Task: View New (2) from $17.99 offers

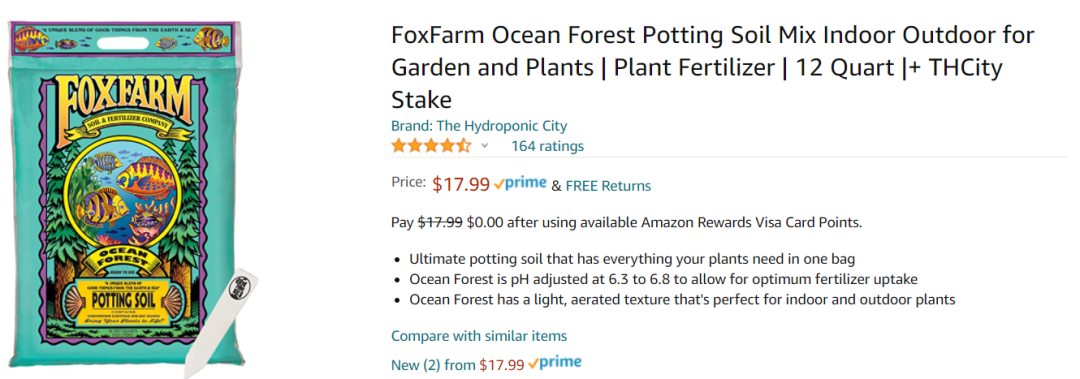Action: 457,365
